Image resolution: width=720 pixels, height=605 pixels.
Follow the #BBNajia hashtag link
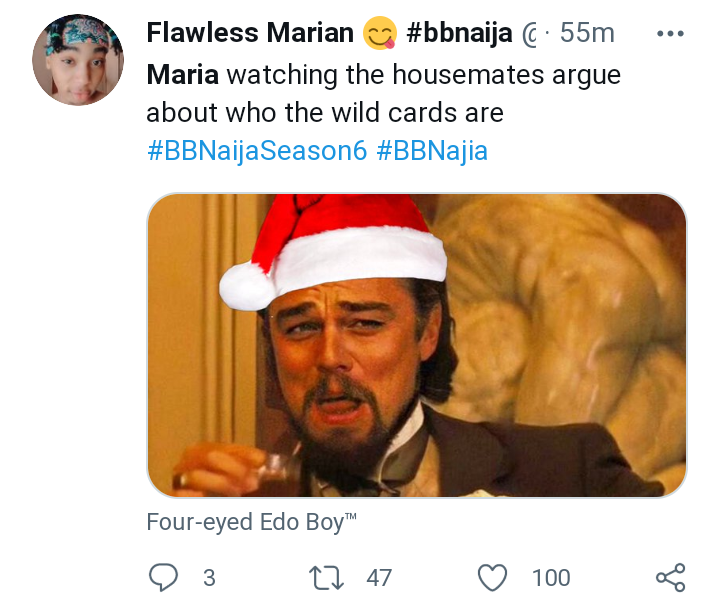[x=432, y=153]
